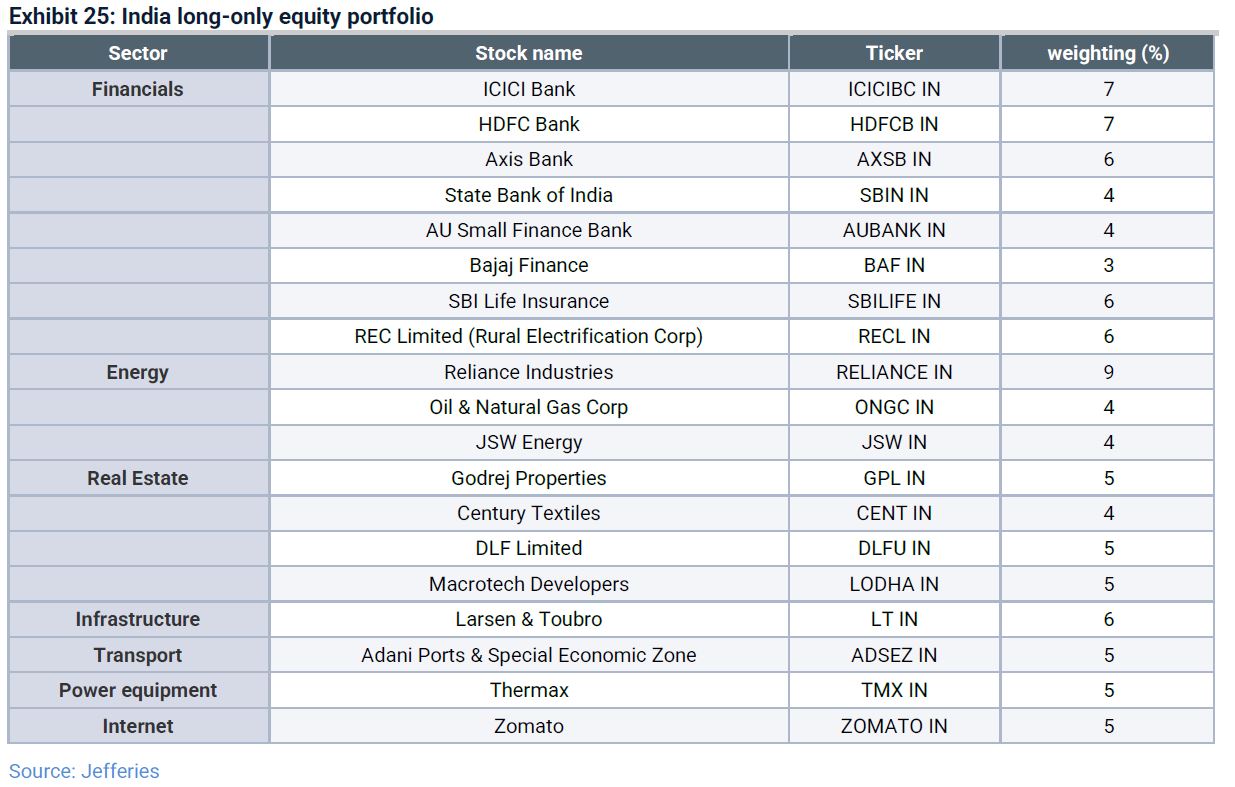Select the HDFCB IN ticker cell
The width and height of the screenshot is (1235, 787).
click(894, 124)
